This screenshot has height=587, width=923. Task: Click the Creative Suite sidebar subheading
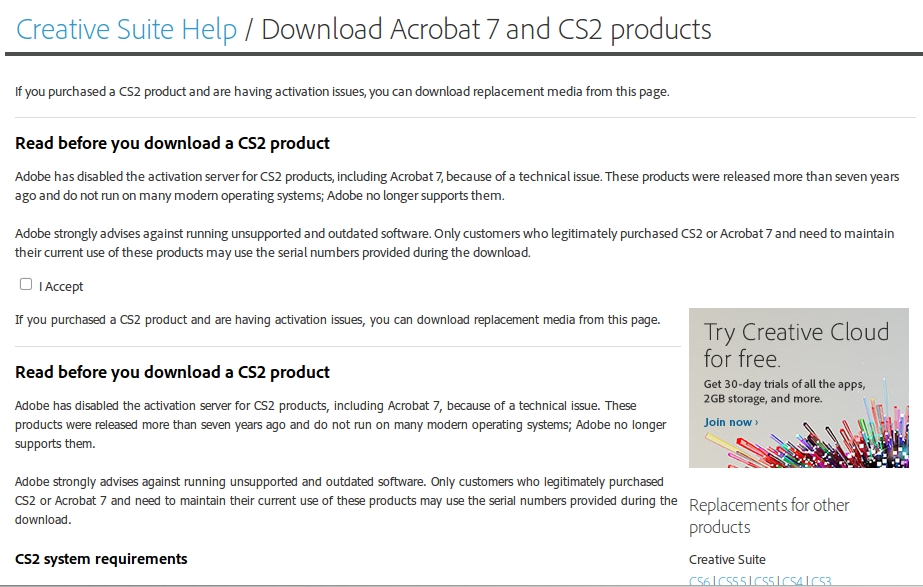727,559
